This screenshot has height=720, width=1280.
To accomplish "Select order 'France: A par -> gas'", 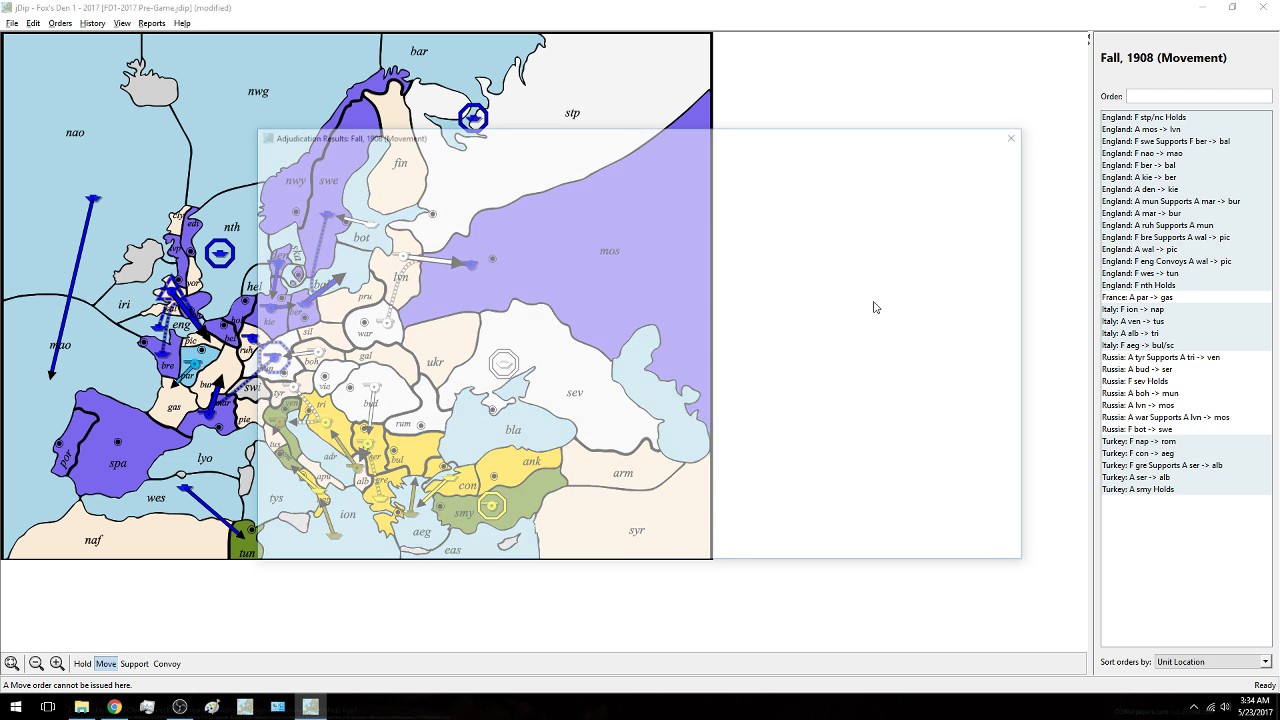I will (x=1186, y=297).
